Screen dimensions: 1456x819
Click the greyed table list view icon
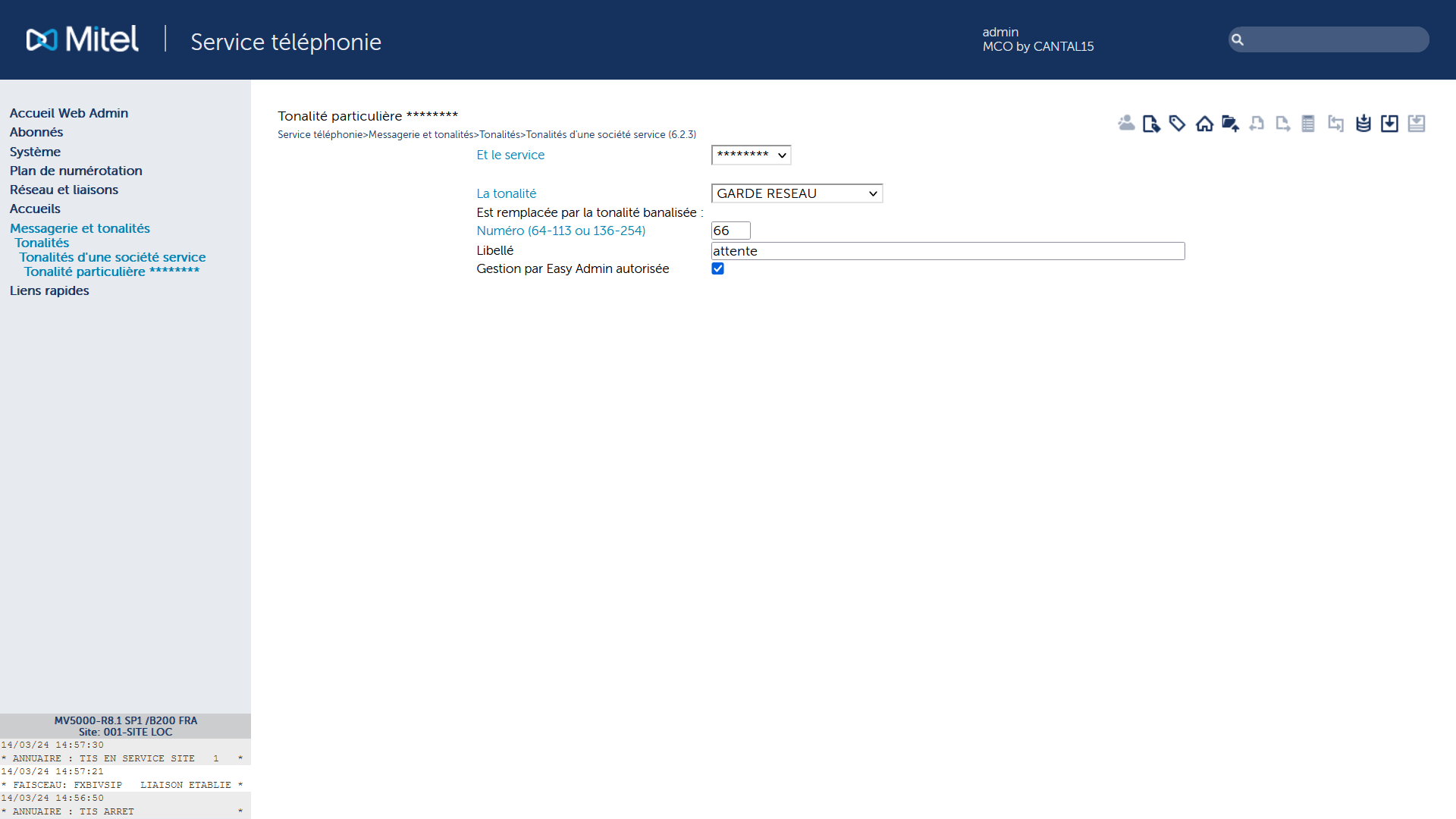1308,123
